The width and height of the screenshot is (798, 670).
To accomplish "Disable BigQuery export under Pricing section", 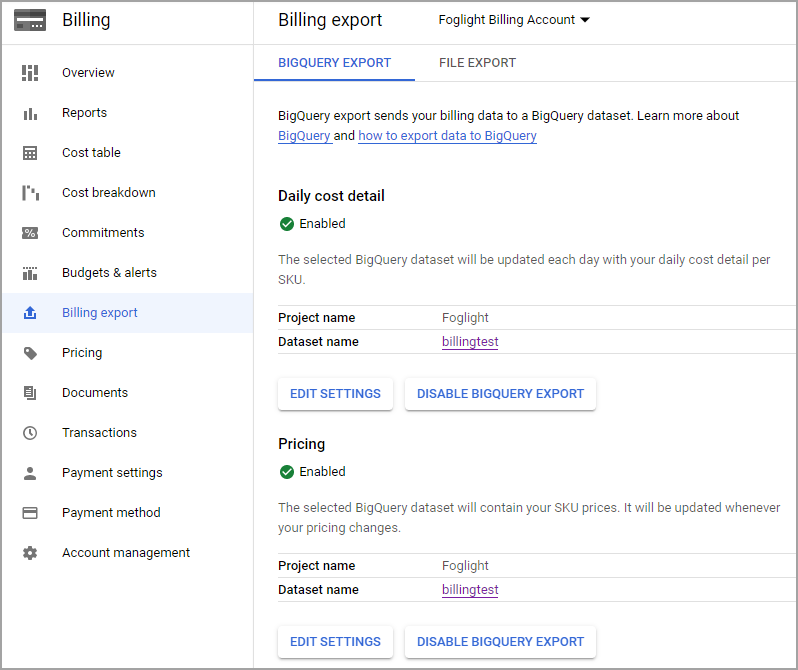I will click(x=500, y=642).
